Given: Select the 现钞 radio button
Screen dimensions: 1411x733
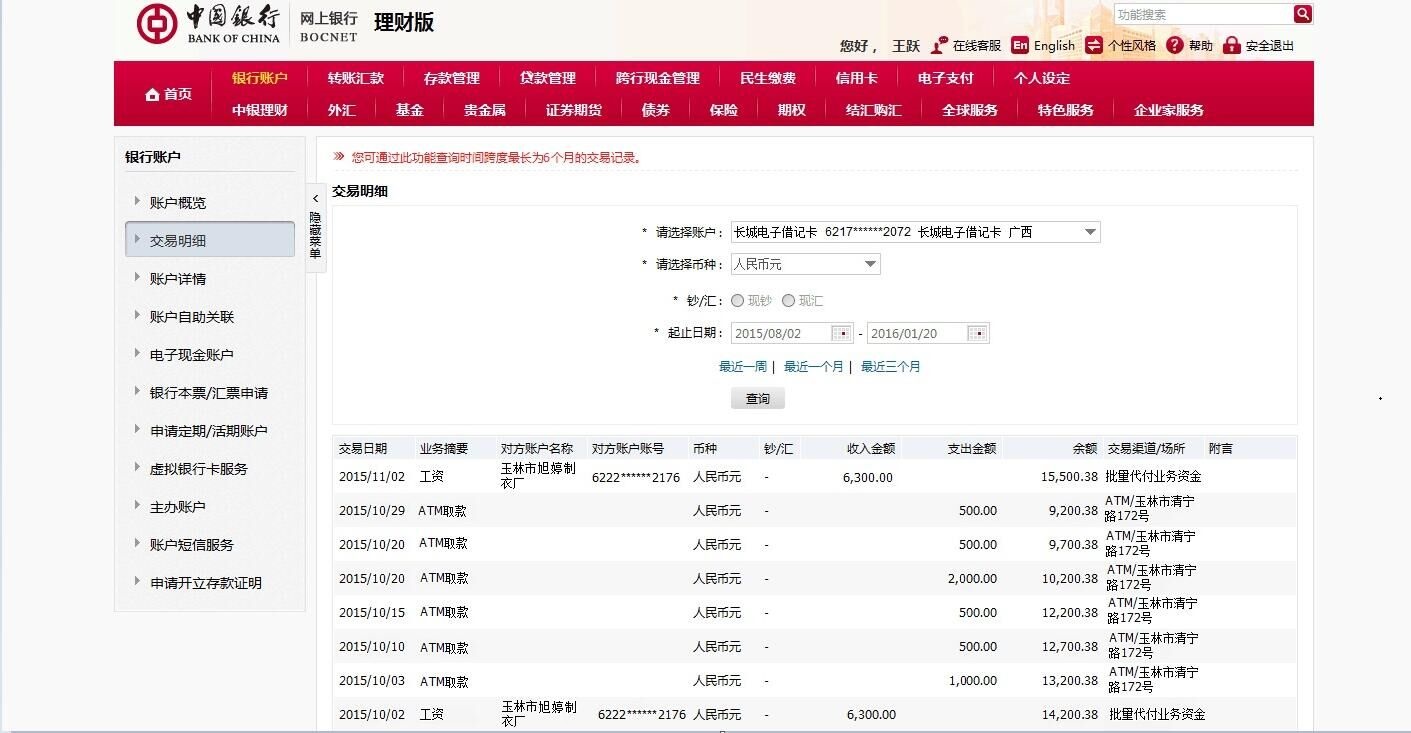Looking at the screenshot, I should point(738,300).
